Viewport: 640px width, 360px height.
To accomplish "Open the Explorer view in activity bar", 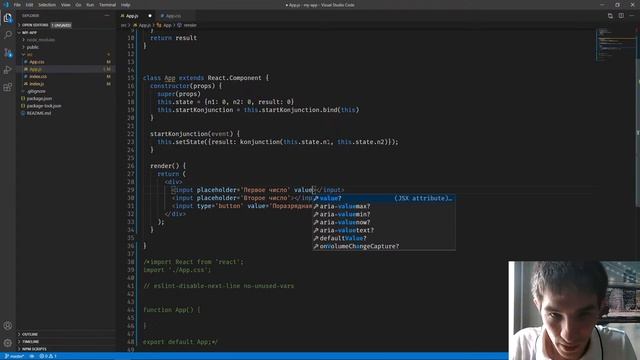I will pyautogui.click(x=8, y=18).
